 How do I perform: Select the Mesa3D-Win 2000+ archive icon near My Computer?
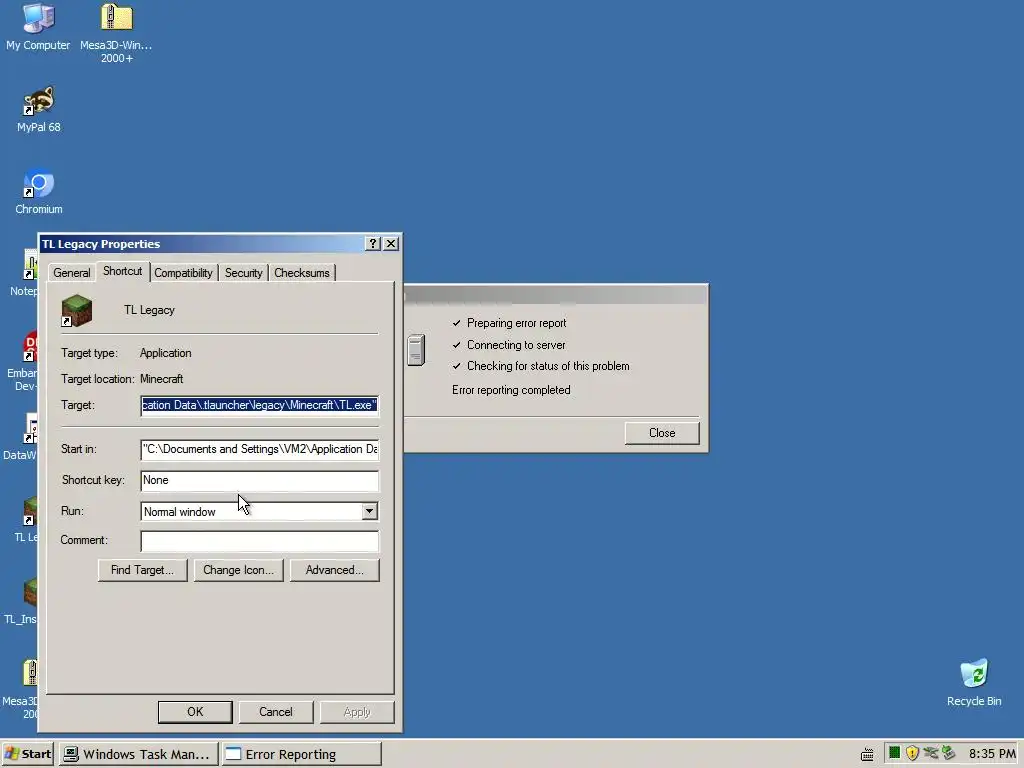coord(116,33)
